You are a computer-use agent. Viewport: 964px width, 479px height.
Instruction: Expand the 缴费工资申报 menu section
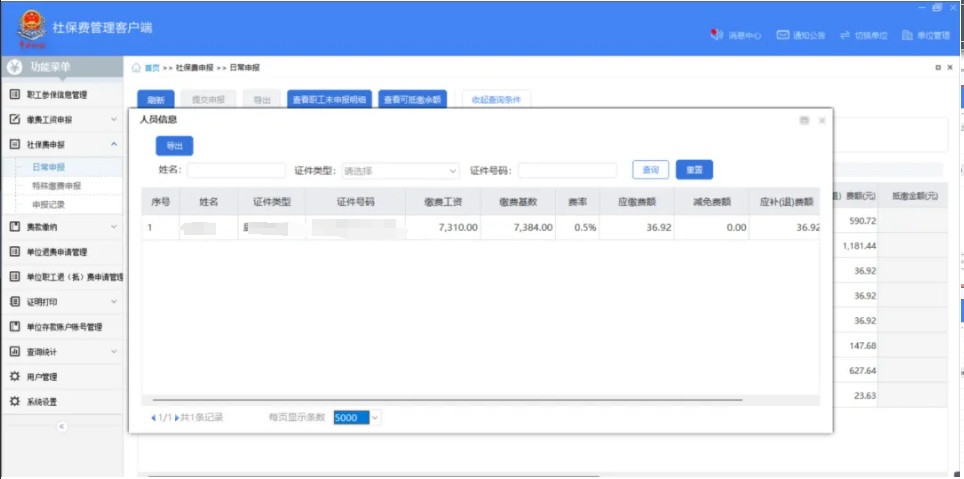60,120
